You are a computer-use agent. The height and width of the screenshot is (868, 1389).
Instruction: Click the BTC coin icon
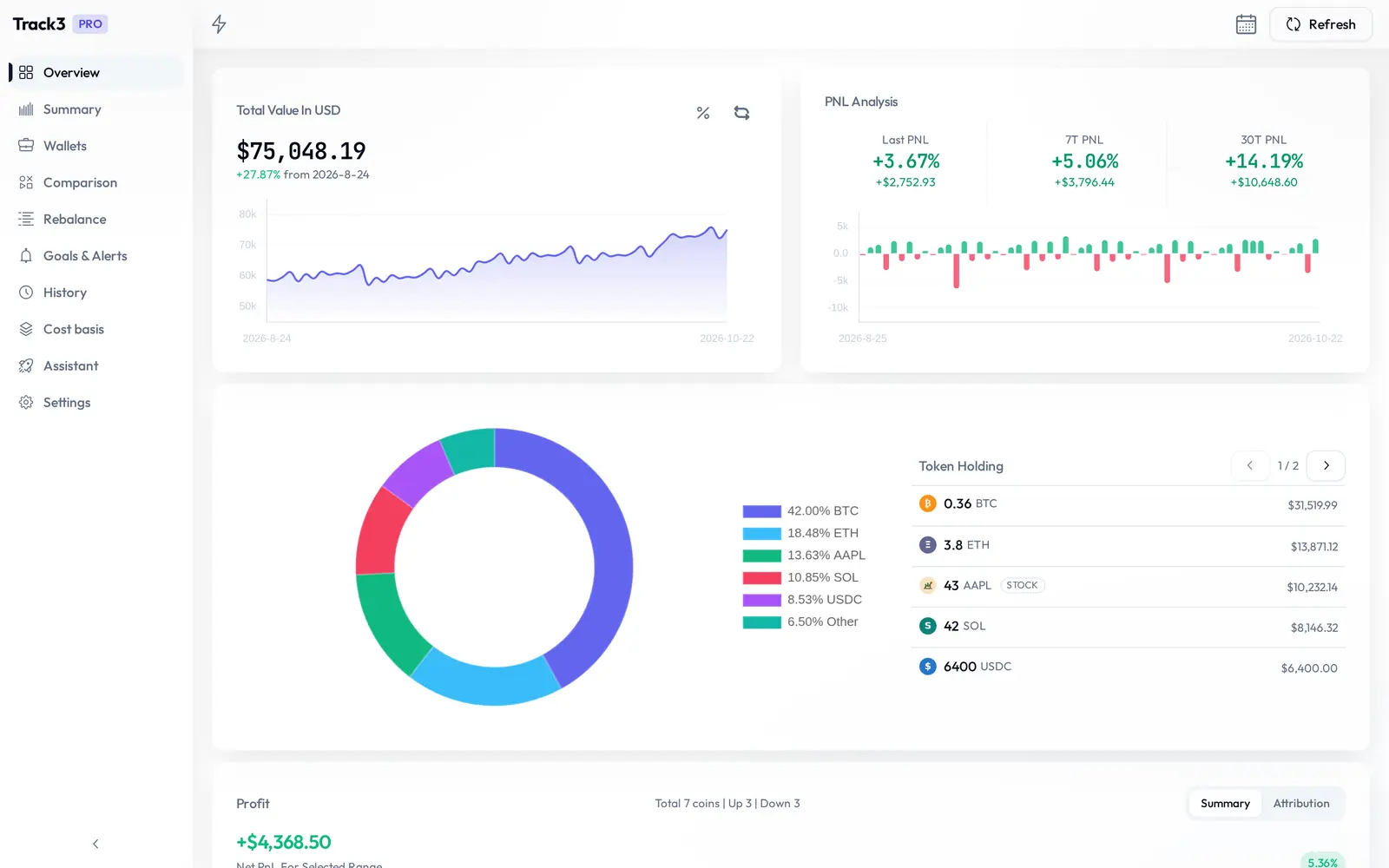[x=928, y=503]
